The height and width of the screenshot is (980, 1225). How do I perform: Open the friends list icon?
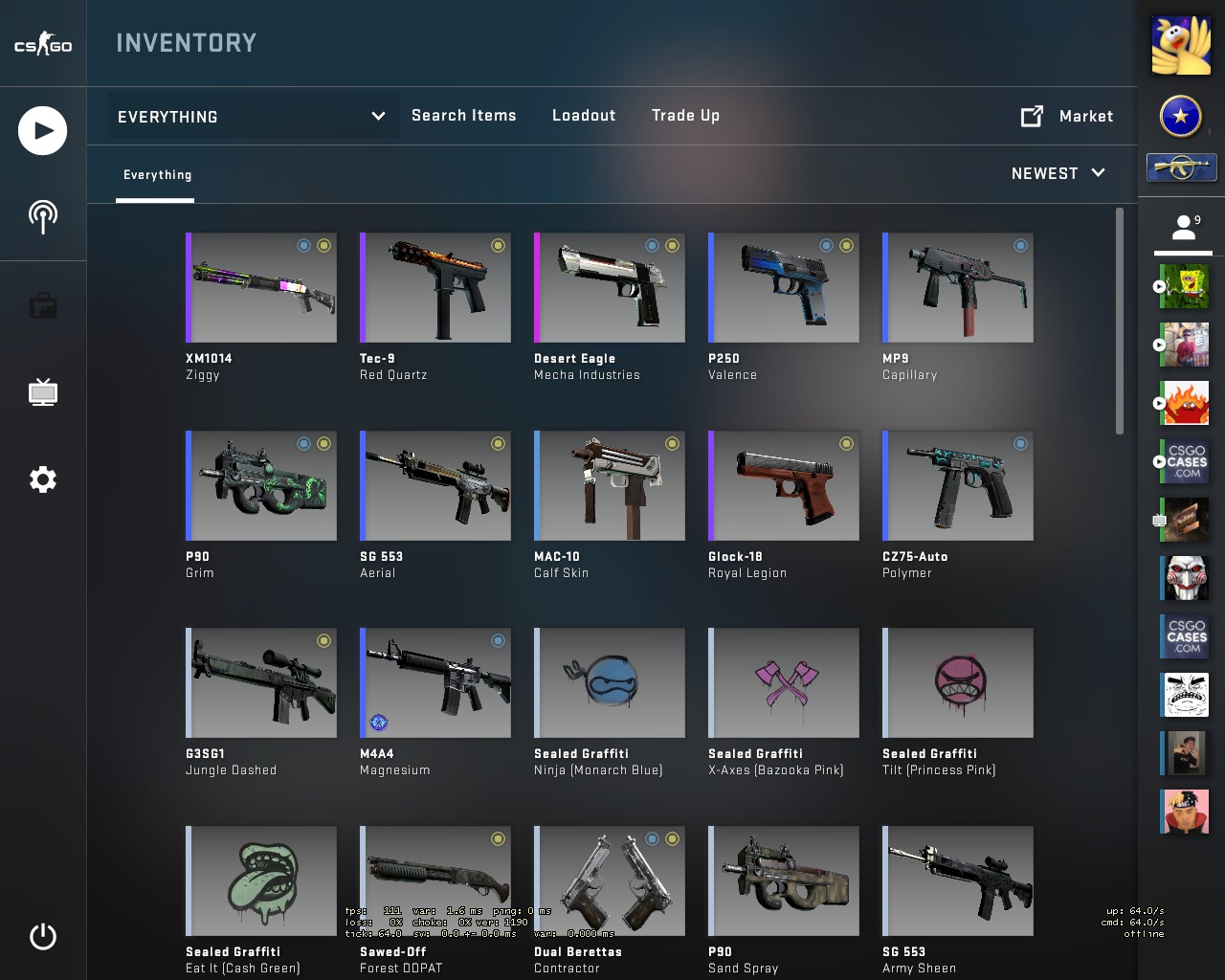(1184, 227)
